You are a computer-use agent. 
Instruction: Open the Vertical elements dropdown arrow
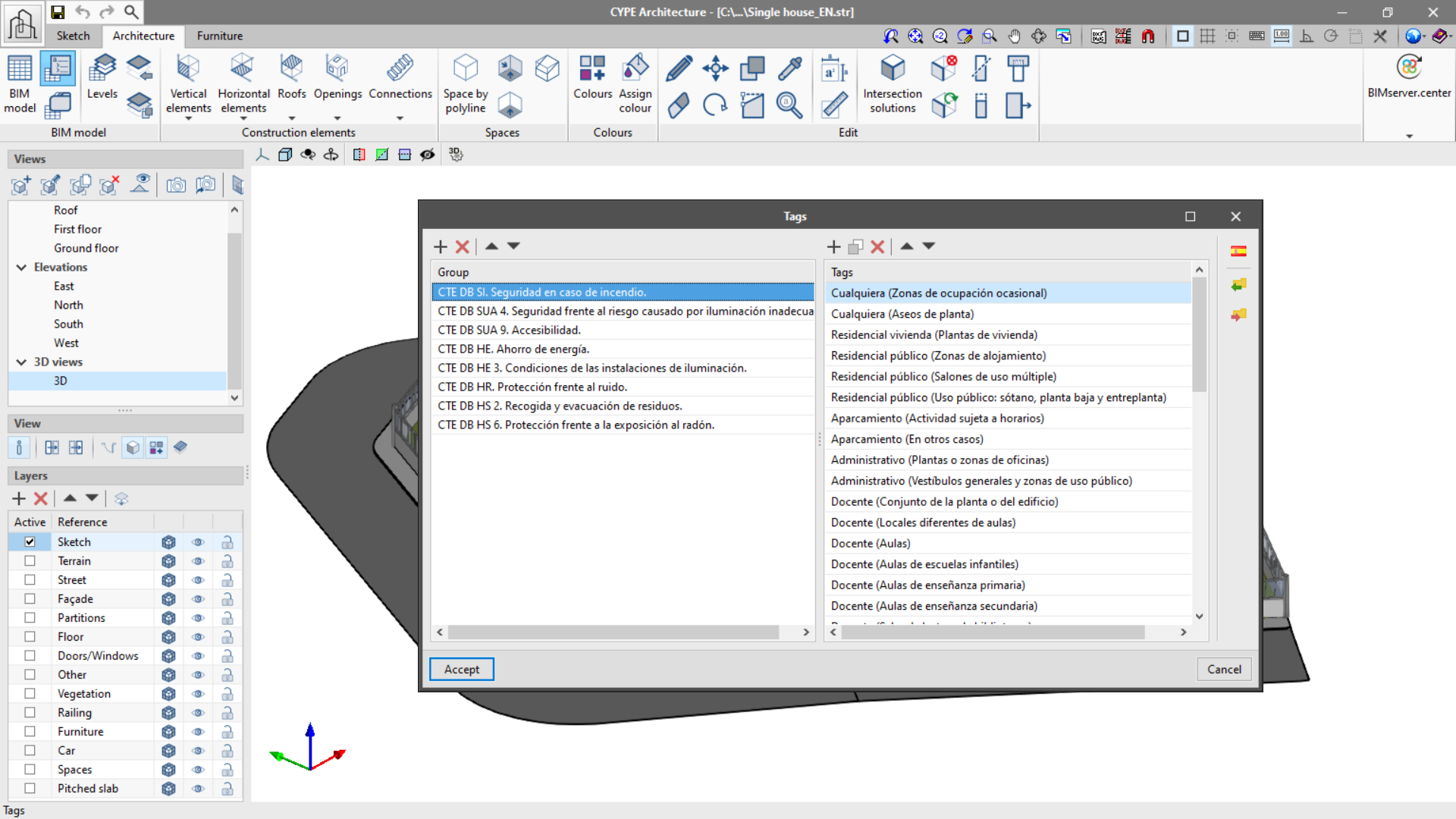click(188, 118)
